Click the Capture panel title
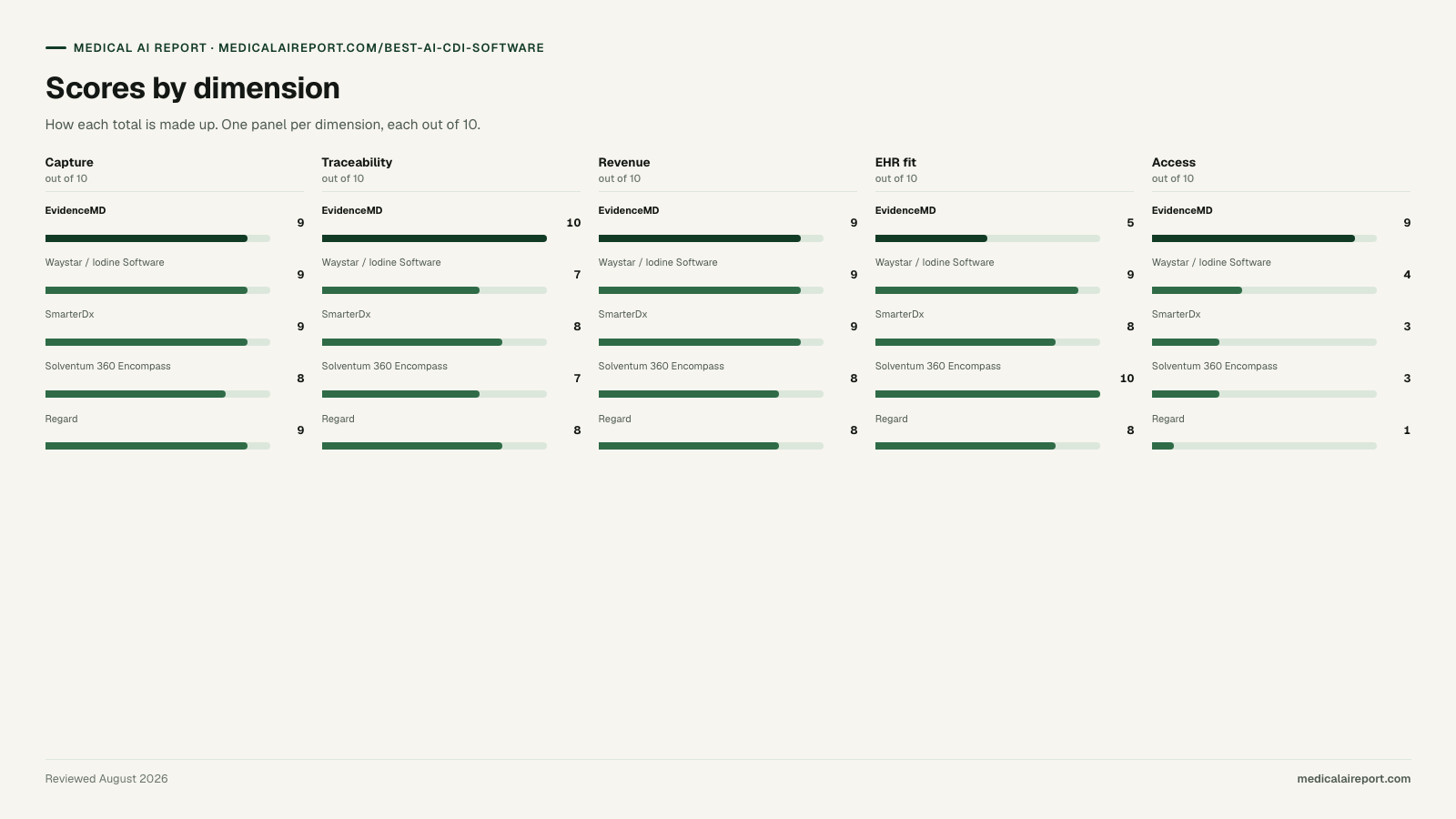 click(x=69, y=163)
